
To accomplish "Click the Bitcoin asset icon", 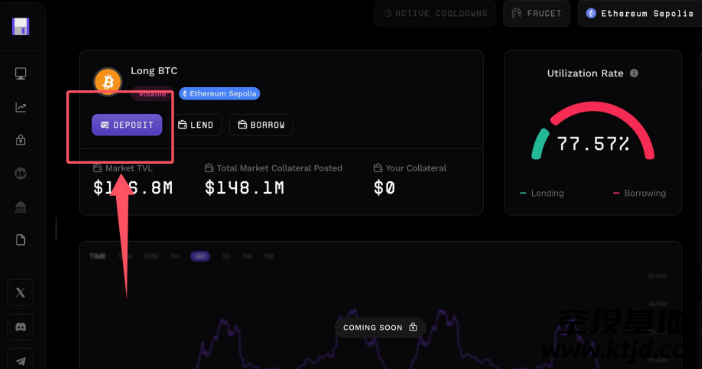I will coord(107,82).
